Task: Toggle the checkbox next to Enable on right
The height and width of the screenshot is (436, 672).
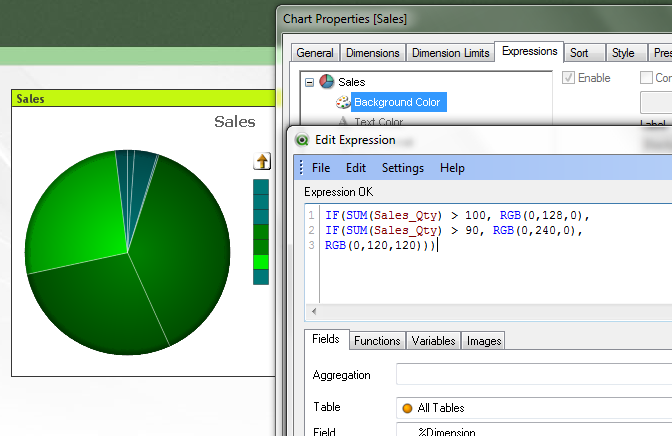Action: [x=646, y=78]
